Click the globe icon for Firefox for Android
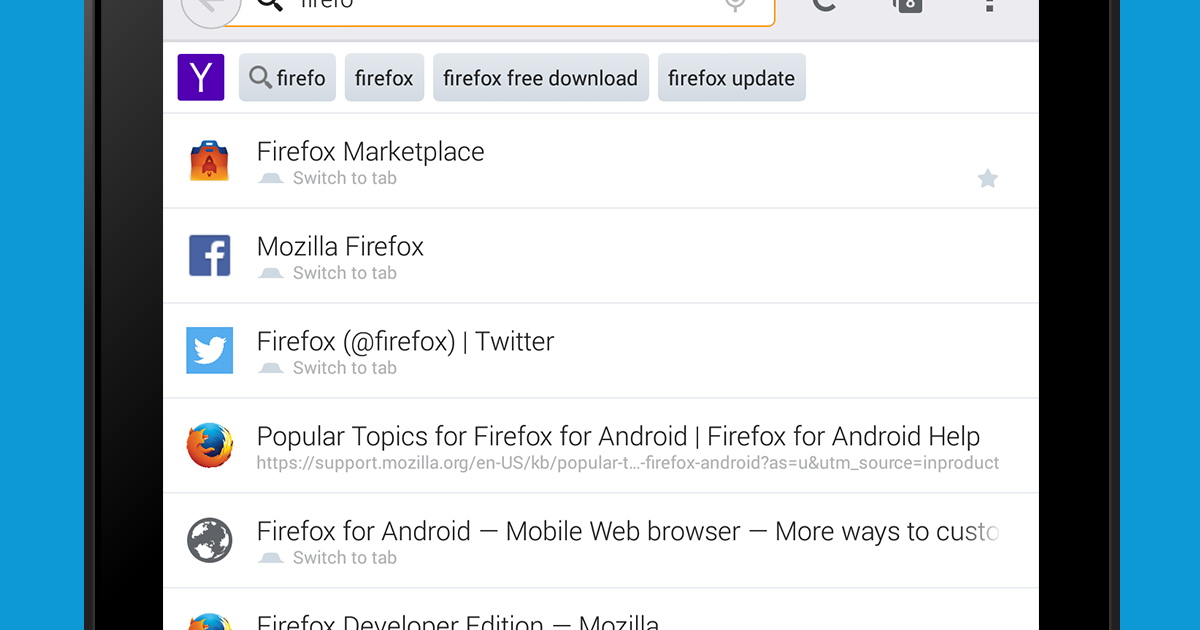 pyautogui.click(x=210, y=541)
